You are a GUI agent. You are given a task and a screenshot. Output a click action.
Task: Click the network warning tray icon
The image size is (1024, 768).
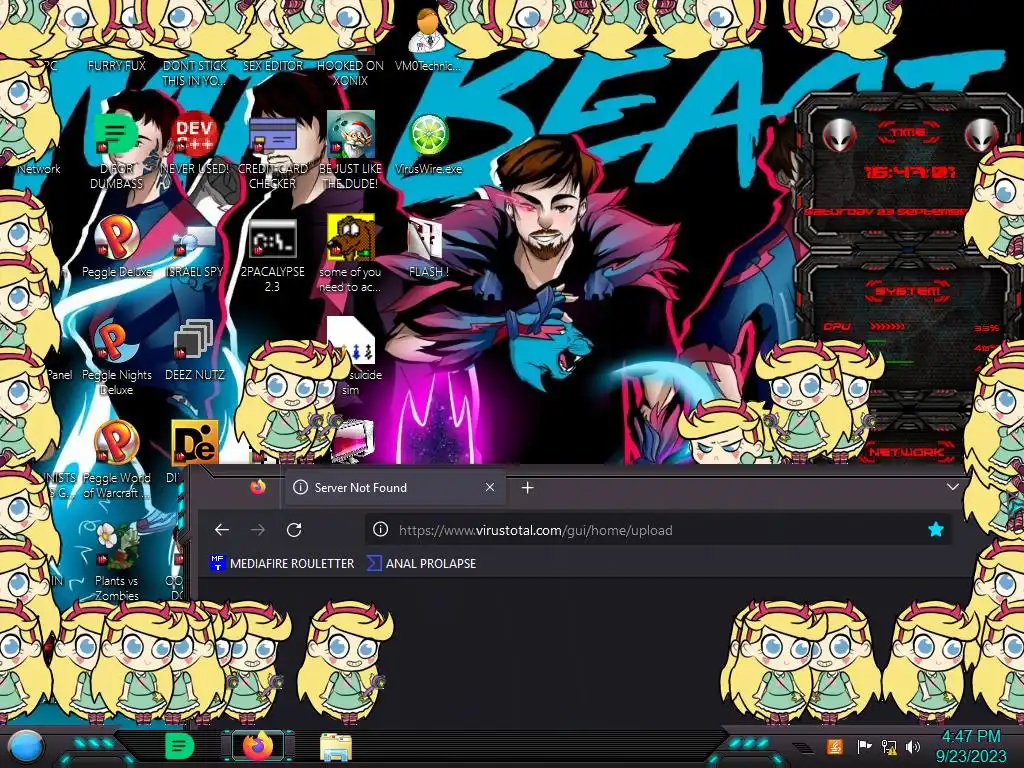point(889,746)
